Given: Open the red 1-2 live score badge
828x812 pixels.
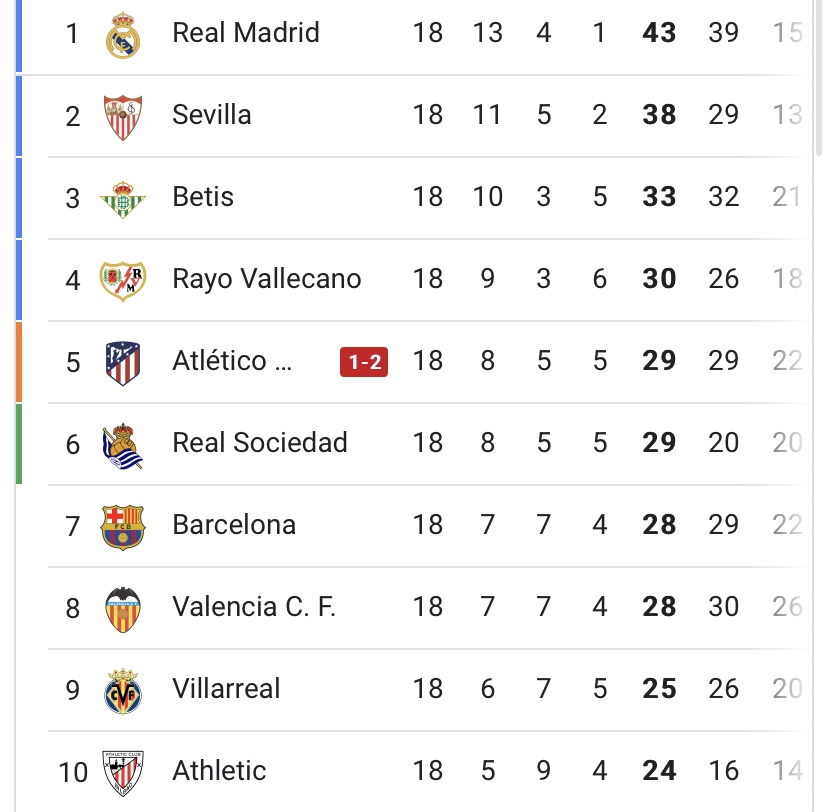Looking at the screenshot, I should point(364,362).
